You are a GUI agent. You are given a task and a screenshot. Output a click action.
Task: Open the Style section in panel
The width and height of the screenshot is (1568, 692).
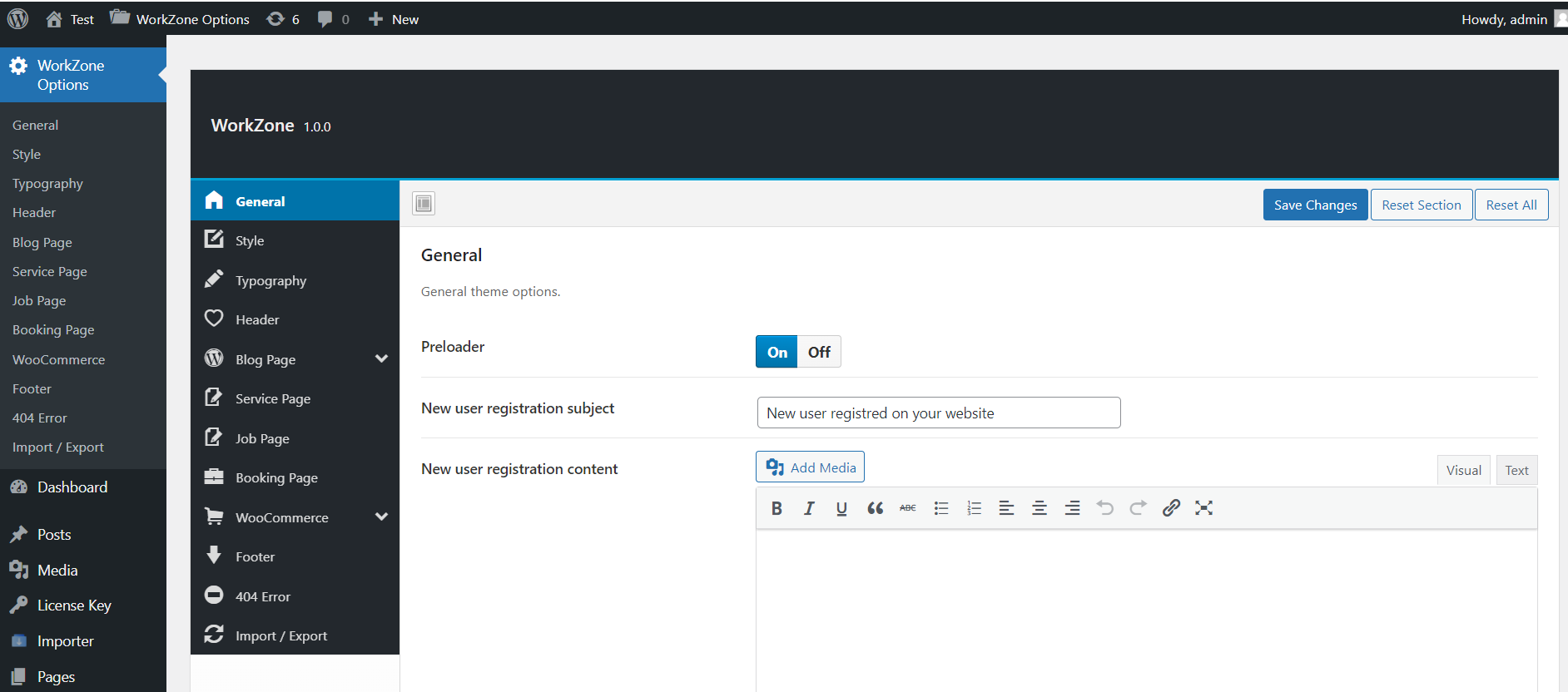tap(295, 240)
